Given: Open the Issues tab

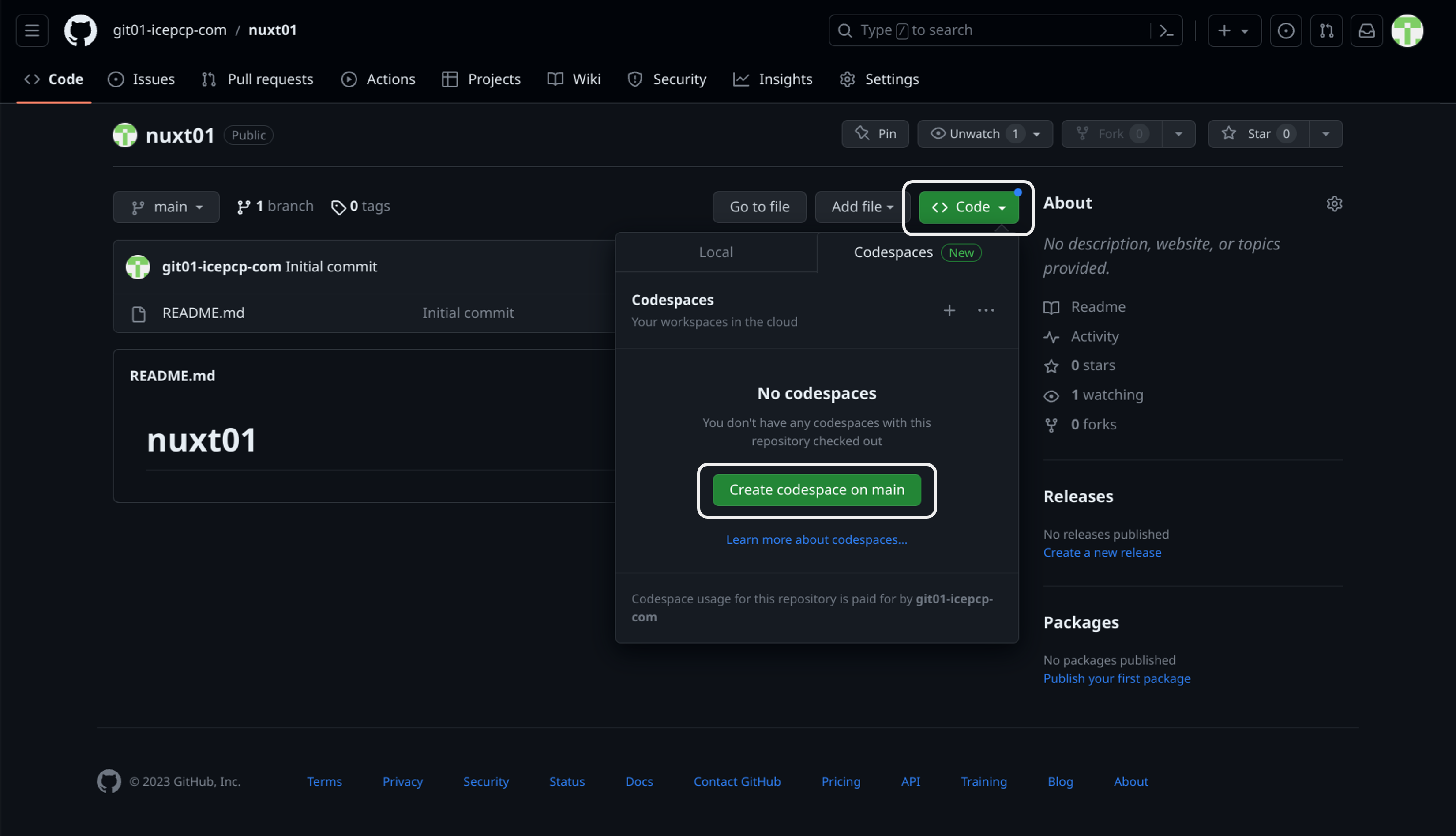Looking at the screenshot, I should click(141, 79).
